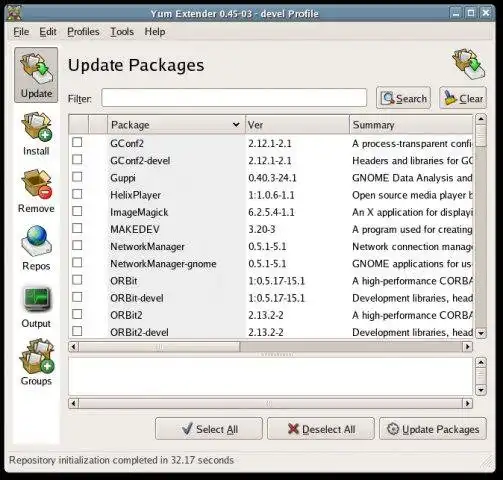This screenshot has height=480, width=503.
Task: Click the Search button
Action: 403,98
